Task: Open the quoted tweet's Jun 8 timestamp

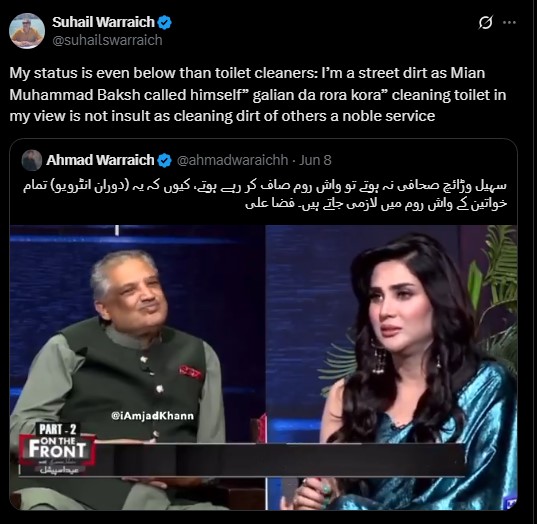Action: click(315, 160)
